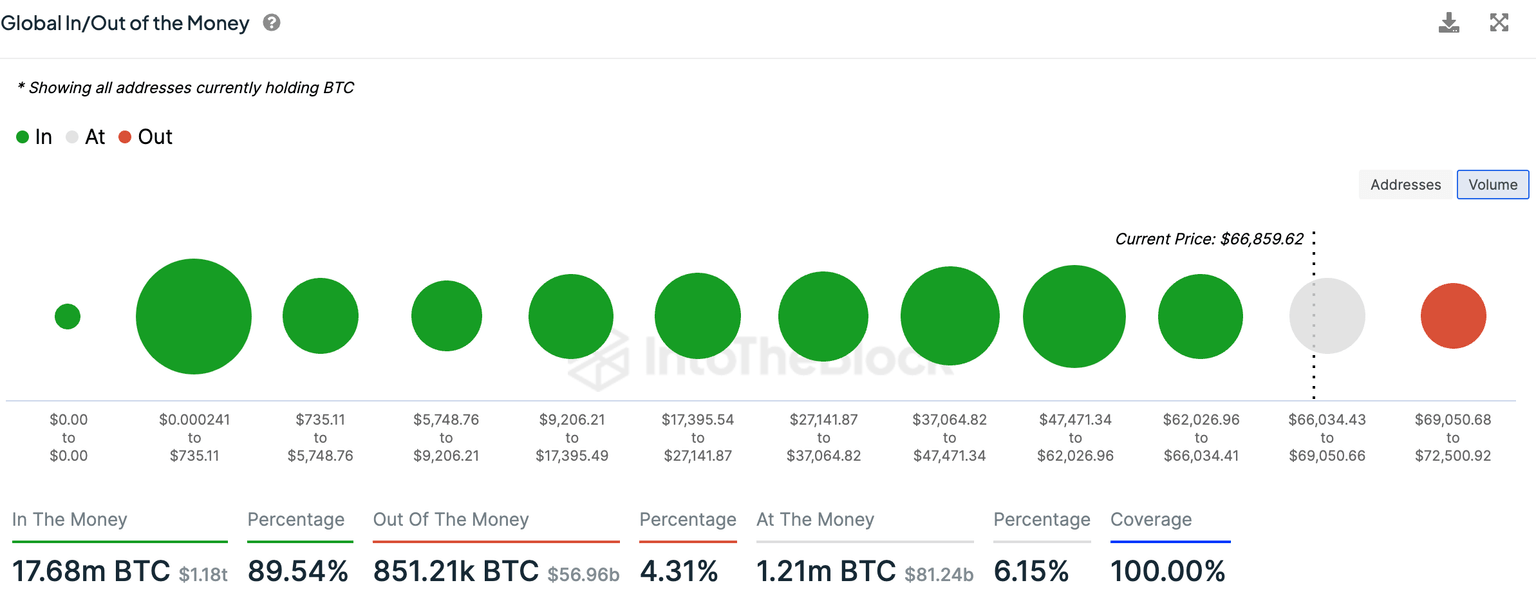Switch to the Volume view
This screenshot has height=606, width=1536.
click(x=1492, y=184)
